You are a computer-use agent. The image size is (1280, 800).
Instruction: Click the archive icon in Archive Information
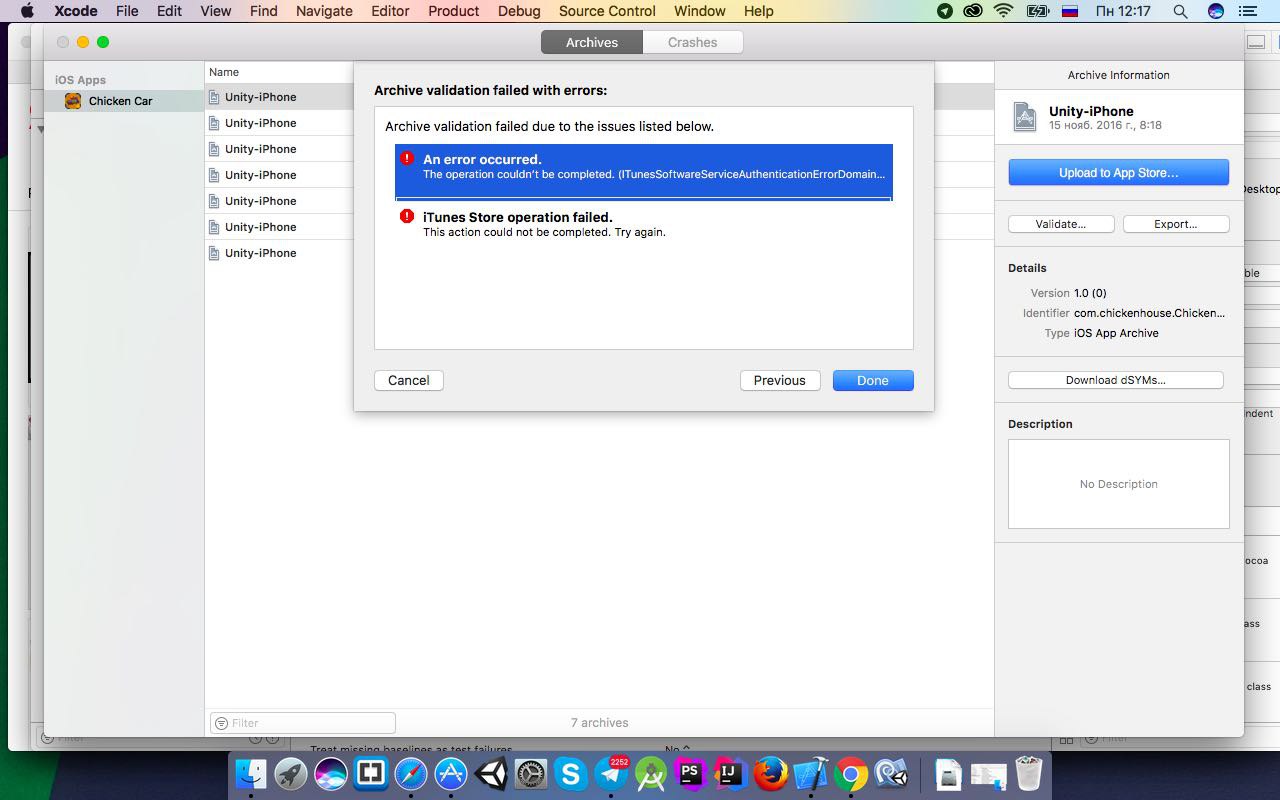pyautogui.click(x=1025, y=117)
